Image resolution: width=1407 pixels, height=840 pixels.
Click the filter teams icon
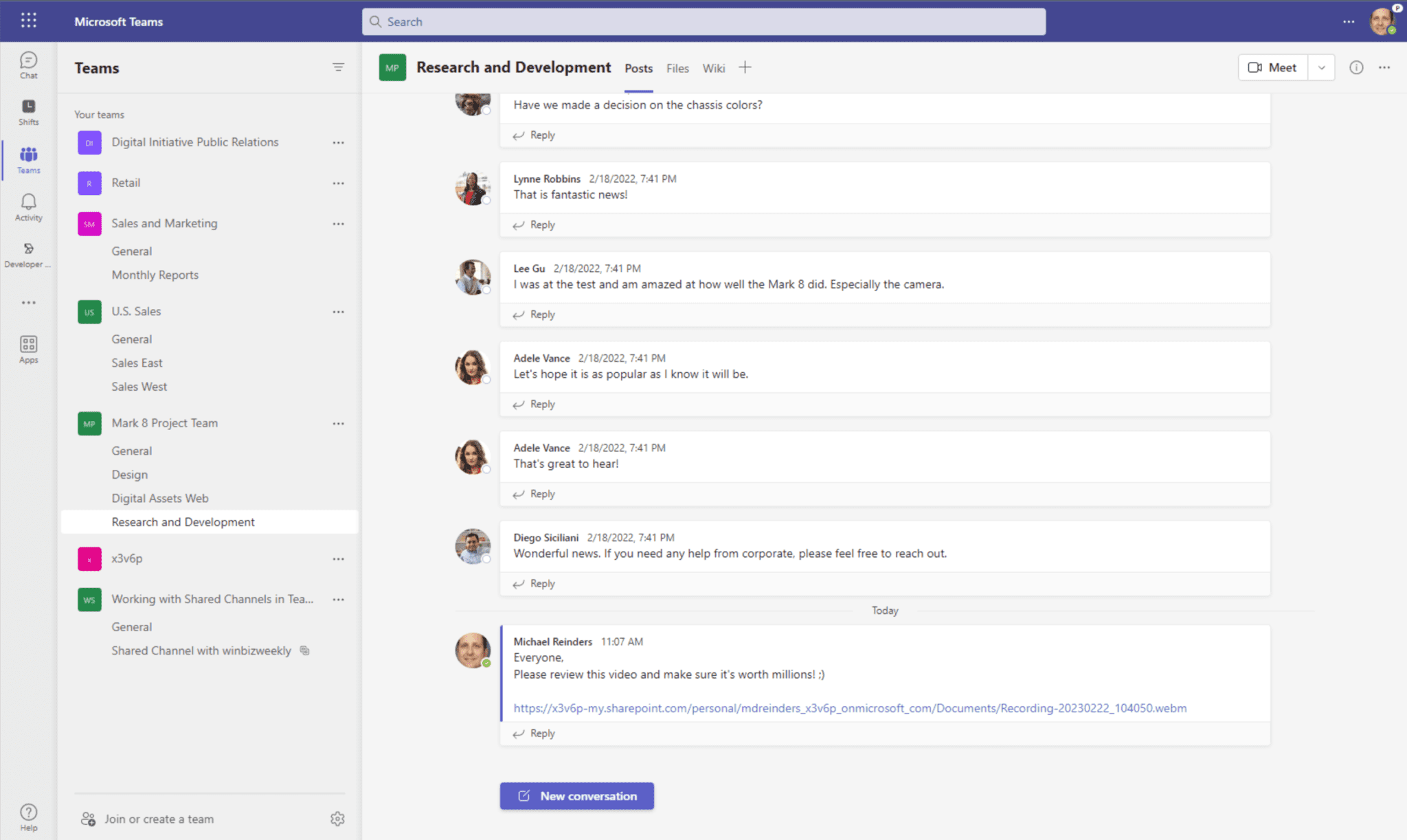point(338,67)
